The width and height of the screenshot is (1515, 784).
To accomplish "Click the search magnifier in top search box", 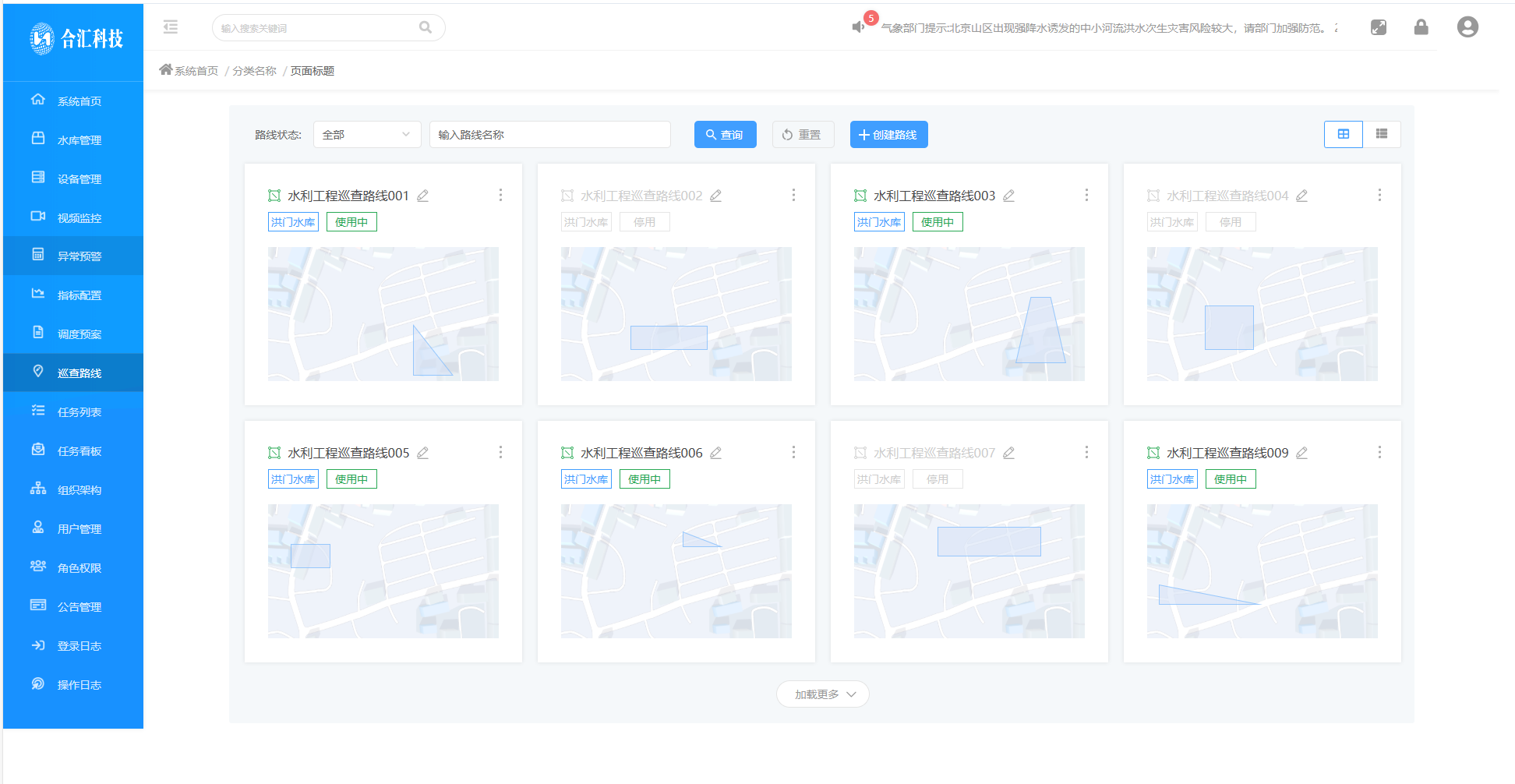I will [x=426, y=27].
